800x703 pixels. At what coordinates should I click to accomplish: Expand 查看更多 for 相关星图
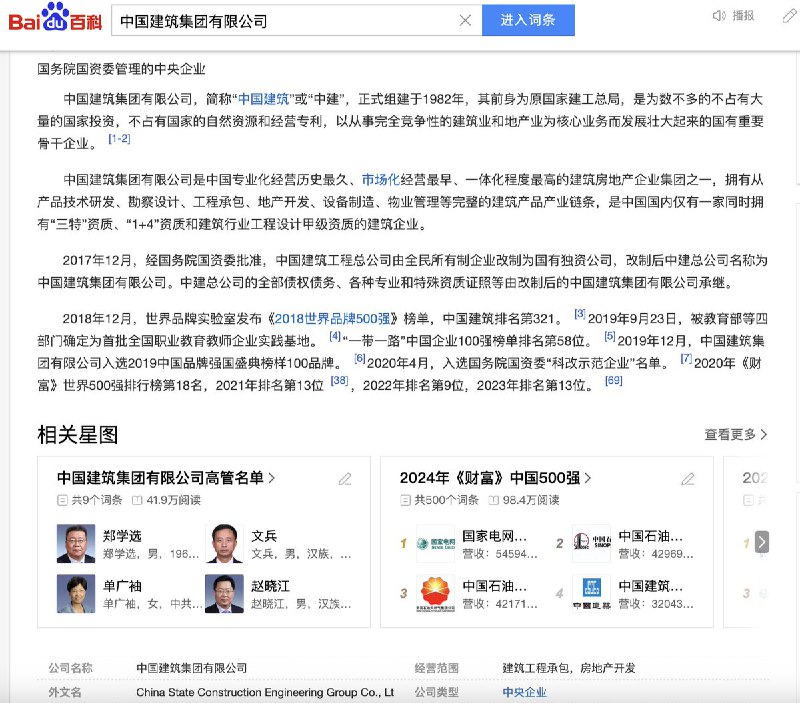point(736,435)
